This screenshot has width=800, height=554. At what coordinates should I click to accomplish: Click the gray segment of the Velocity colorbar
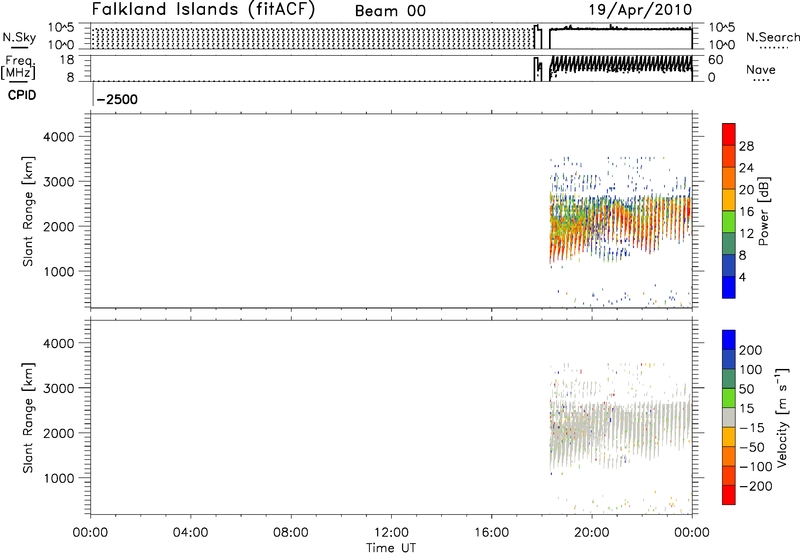click(729, 417)
